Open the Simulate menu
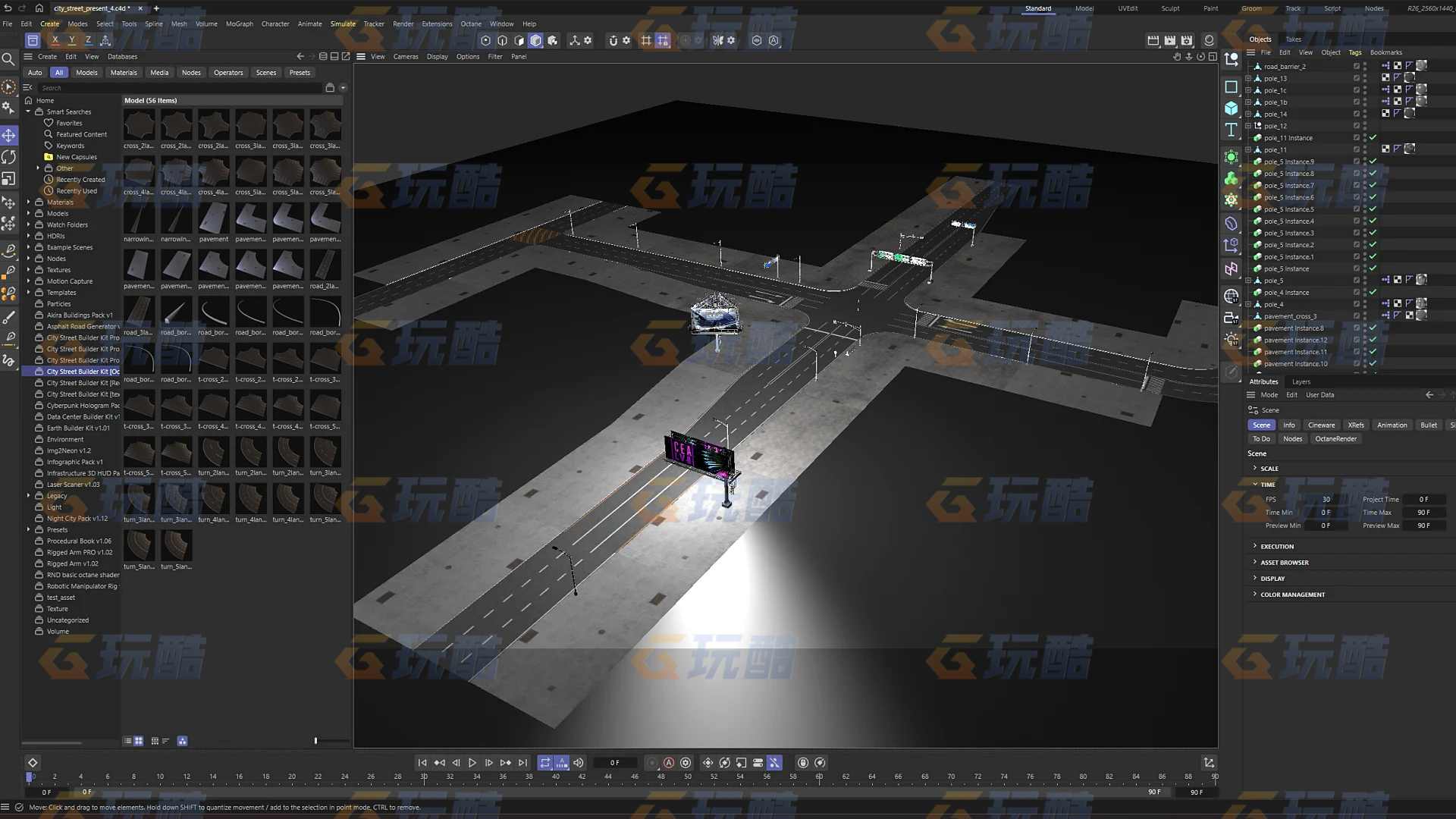Viewport: 1456px width, 819px height. click(x=343, y=24)
